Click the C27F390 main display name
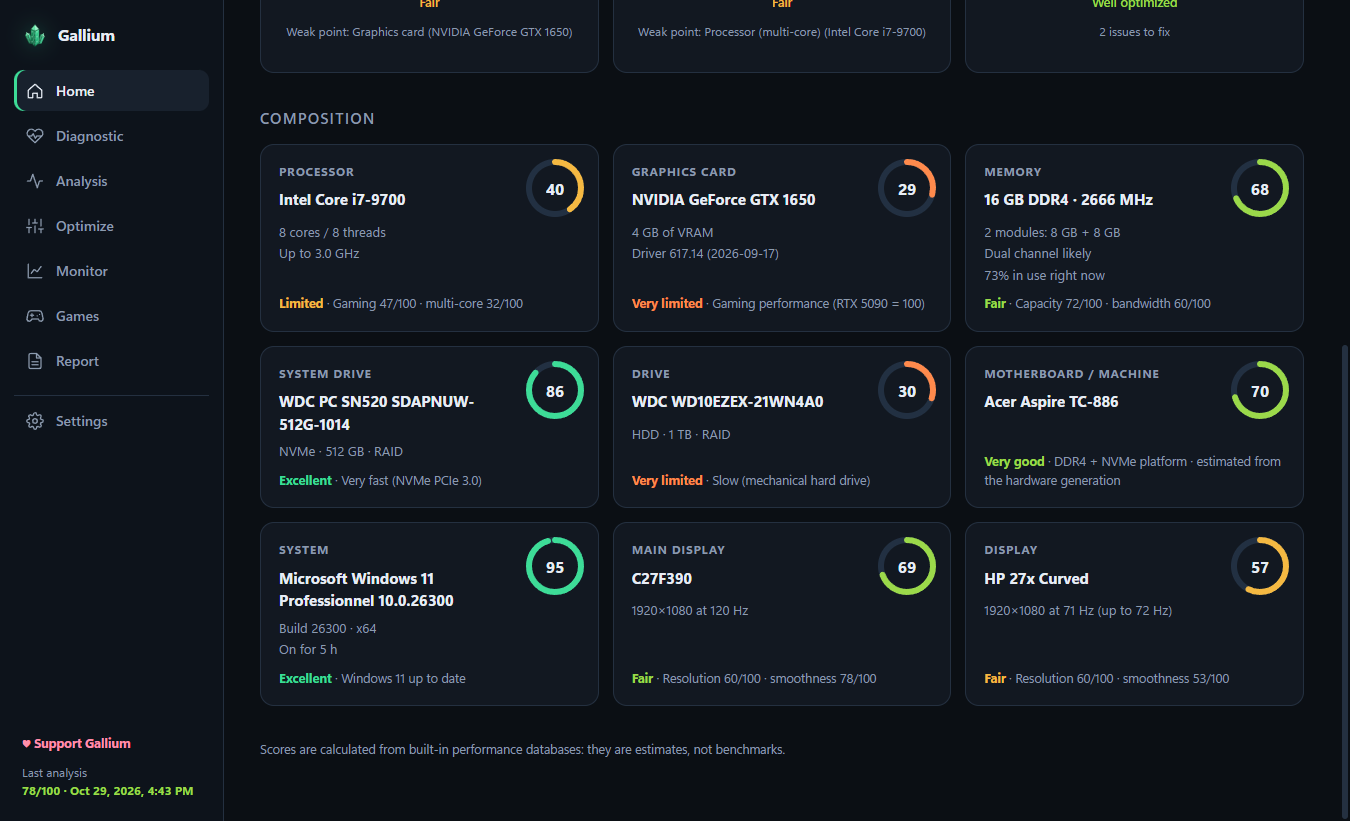This screenshot has height=821, width=1350. tap(662, 579)
